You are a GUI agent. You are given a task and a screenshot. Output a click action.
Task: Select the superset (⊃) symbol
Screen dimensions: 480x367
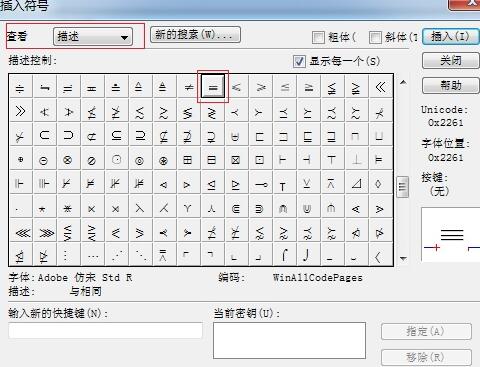[69, 135]
